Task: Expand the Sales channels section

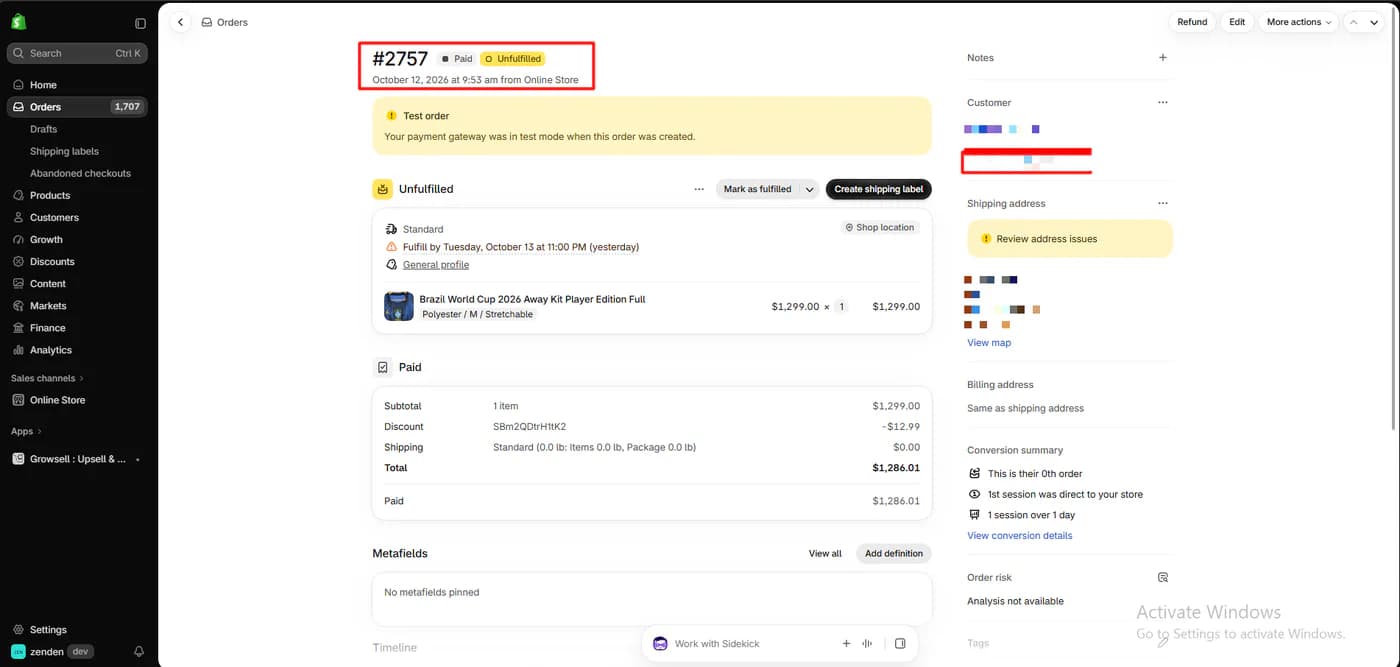Action: click(x=47, y=378)
